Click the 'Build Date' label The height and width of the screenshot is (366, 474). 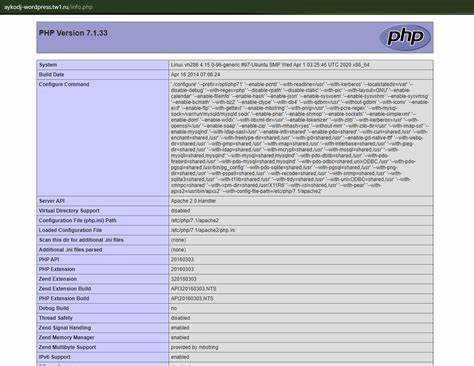[51, 75]
